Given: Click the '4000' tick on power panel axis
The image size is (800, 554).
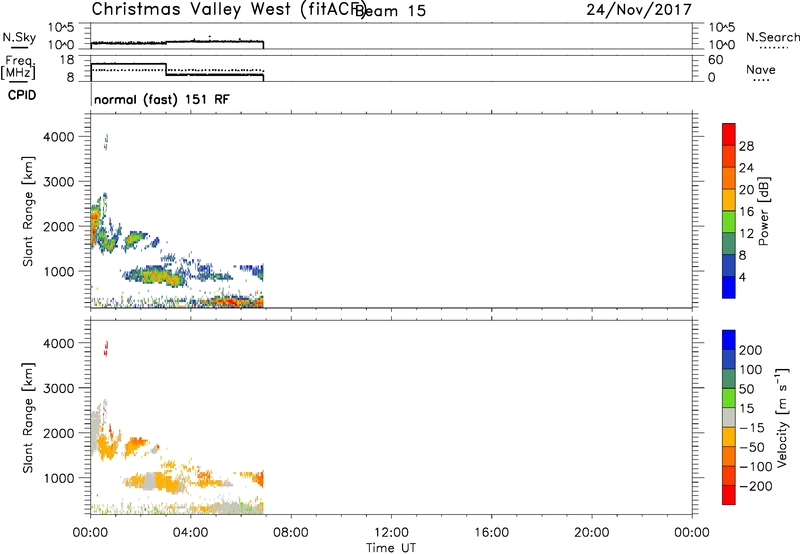Looking at the screenshot, I should coord(58,137).
